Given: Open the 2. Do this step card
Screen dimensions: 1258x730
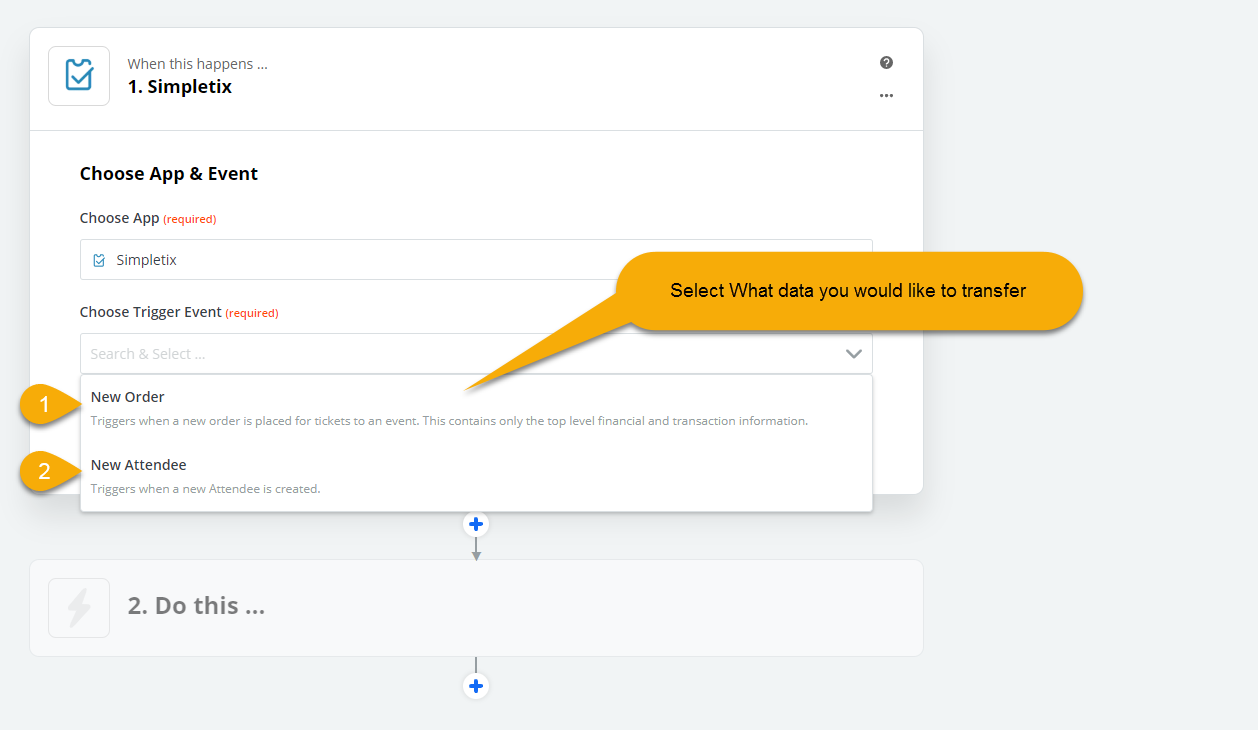Looking at the screenshot, I should click(x=476, y=608).
